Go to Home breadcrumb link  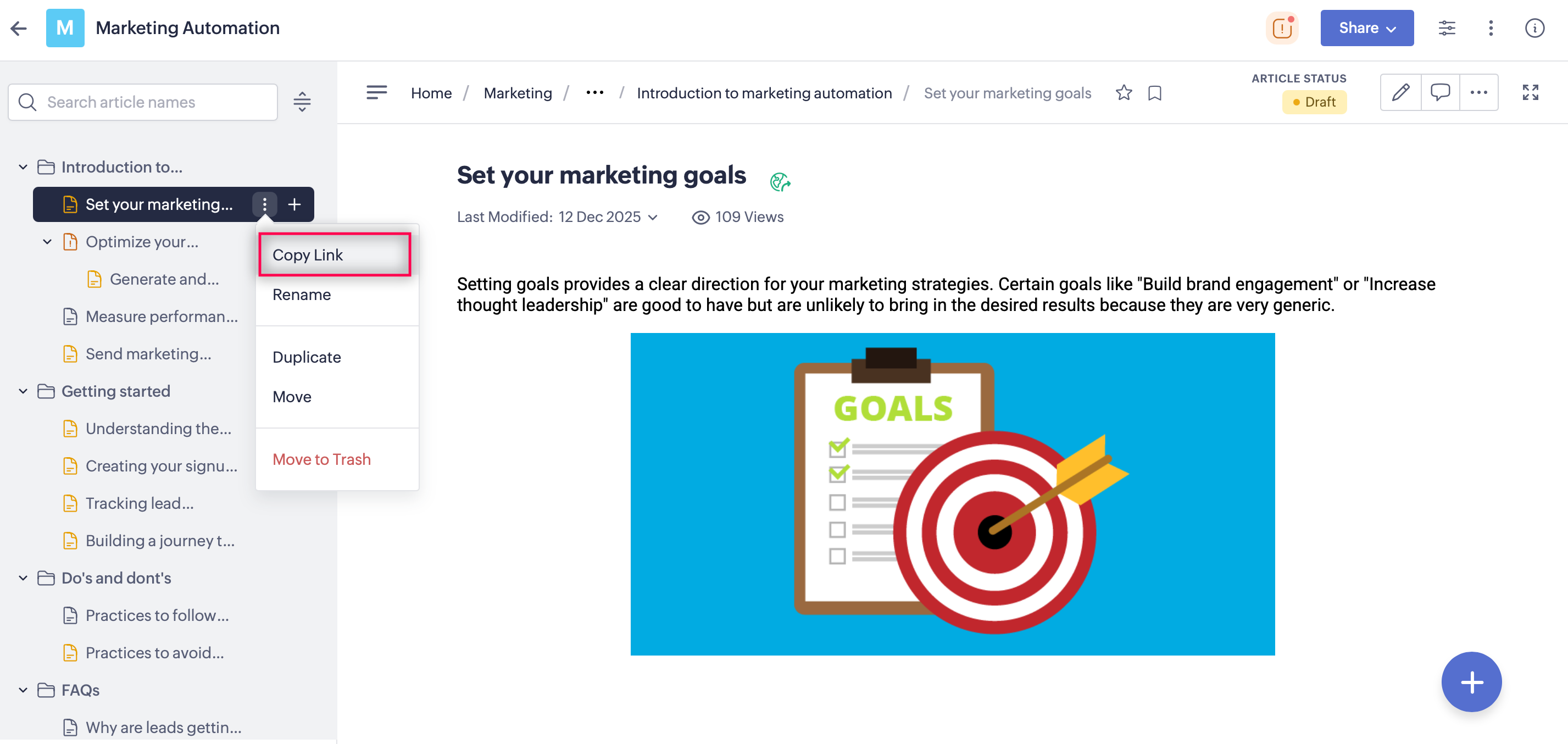coord(431,93)
